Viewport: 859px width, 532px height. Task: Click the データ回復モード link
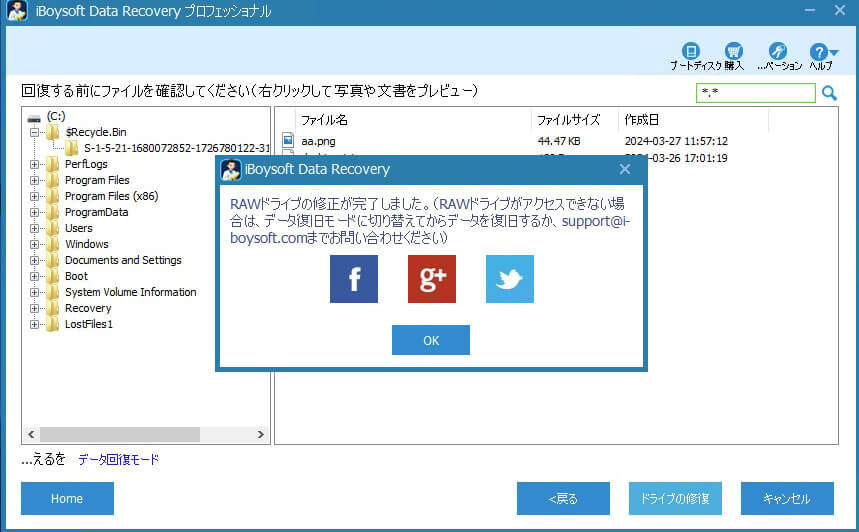[118, 459]
